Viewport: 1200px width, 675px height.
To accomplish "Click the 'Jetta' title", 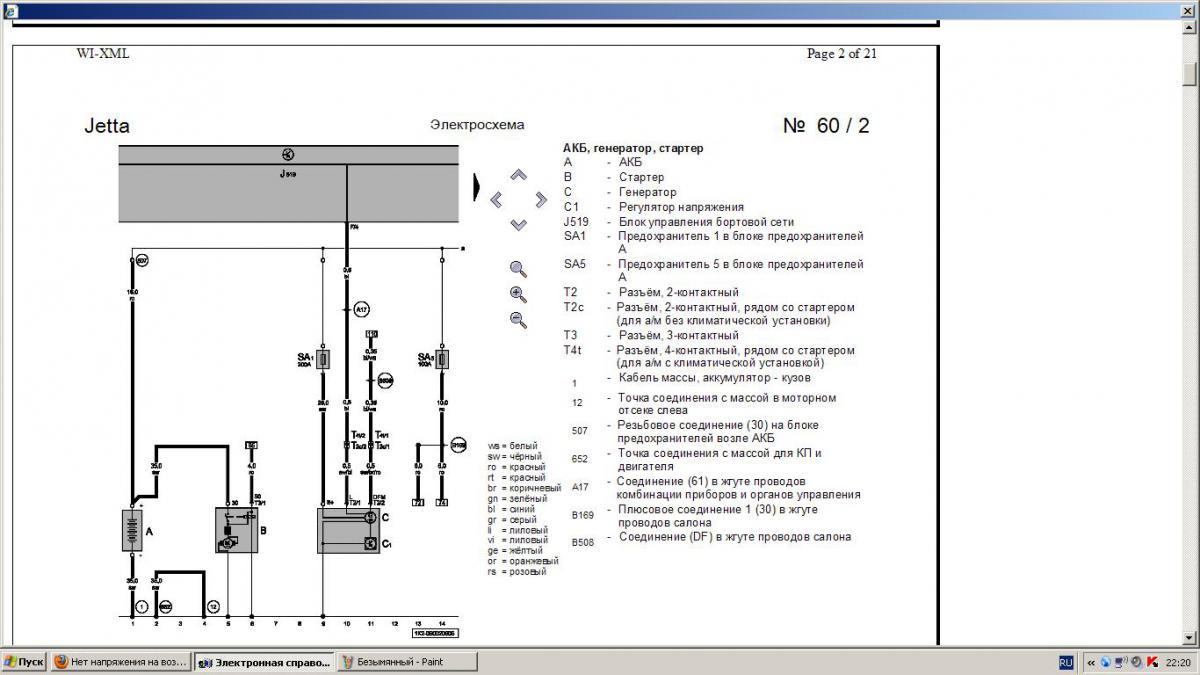I will pos(107,126).
